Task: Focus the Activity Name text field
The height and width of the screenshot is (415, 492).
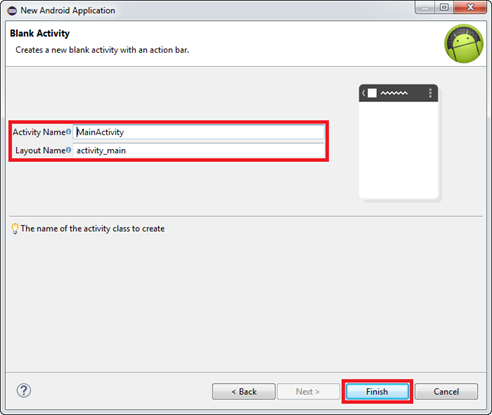Action: 199,132
